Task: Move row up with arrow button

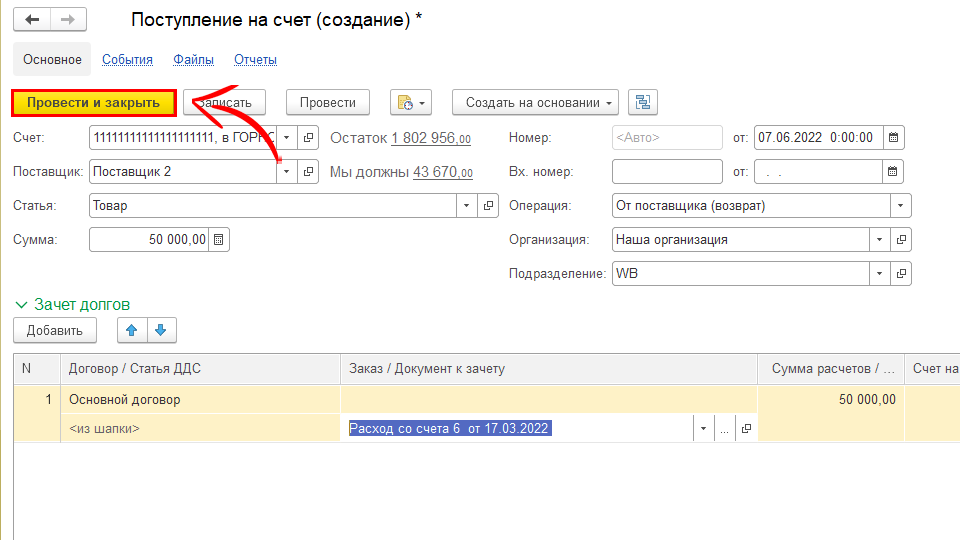Action: tap(131, 330)
